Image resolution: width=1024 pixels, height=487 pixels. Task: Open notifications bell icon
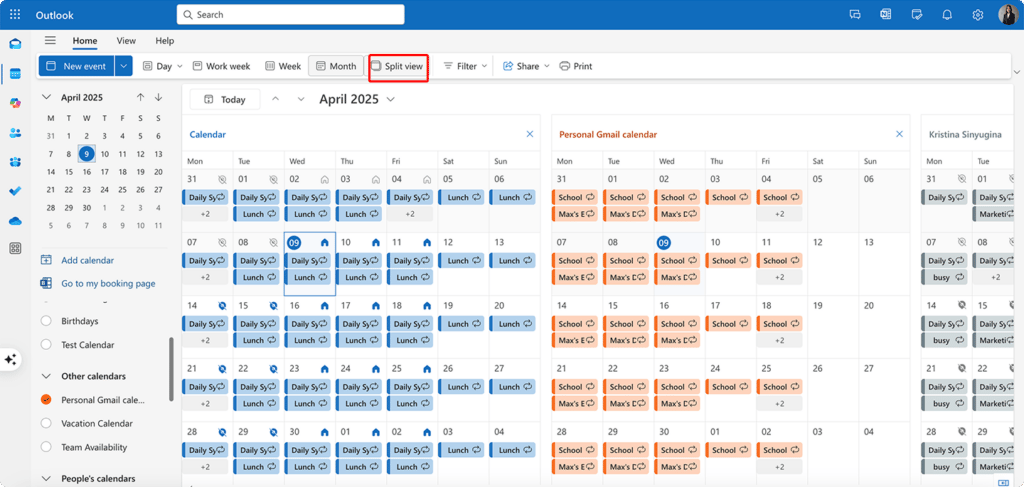(x=946, y=14)
